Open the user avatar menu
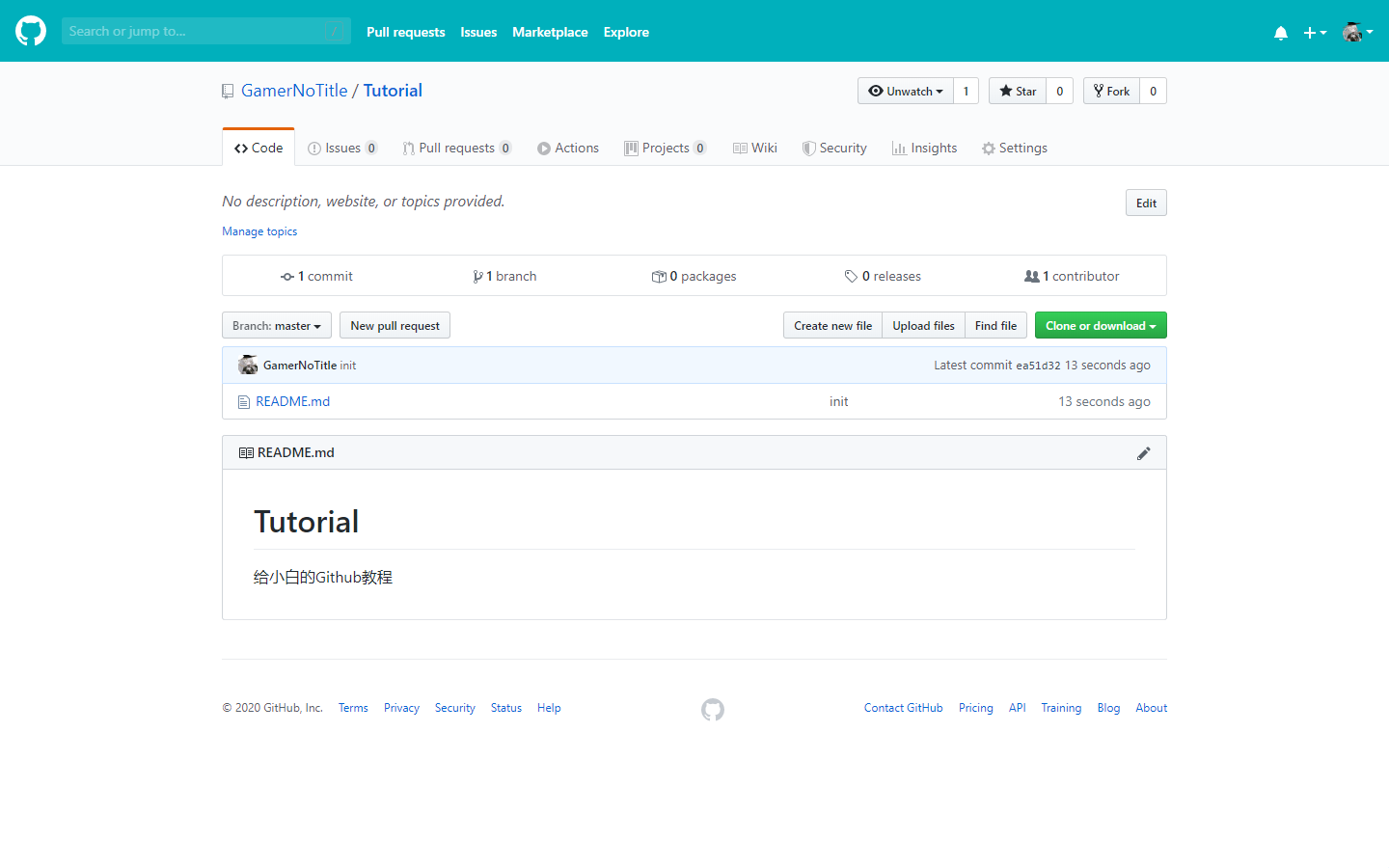 (1357, 32)
